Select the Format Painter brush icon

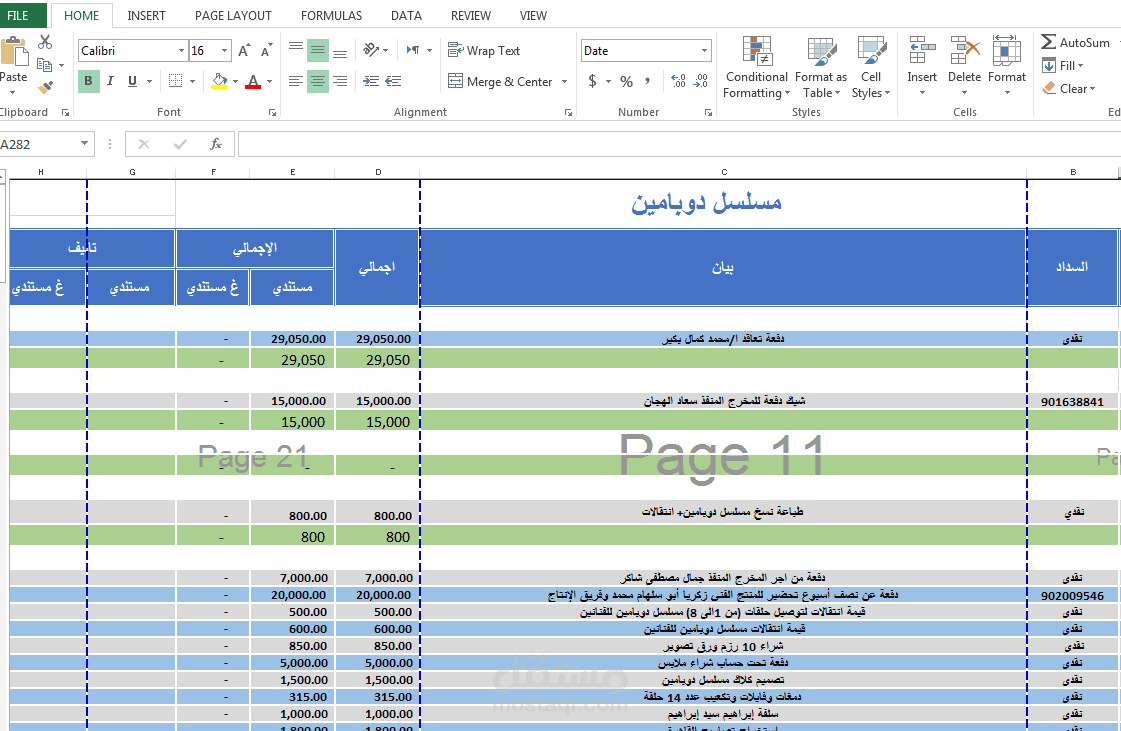[x=45, y=88]
